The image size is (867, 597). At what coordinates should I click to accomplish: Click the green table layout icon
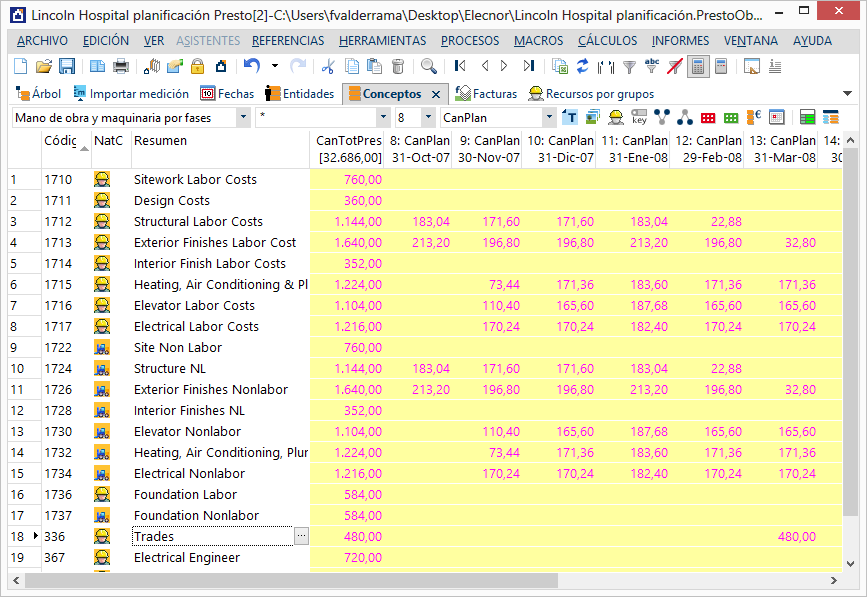point(807,117)
